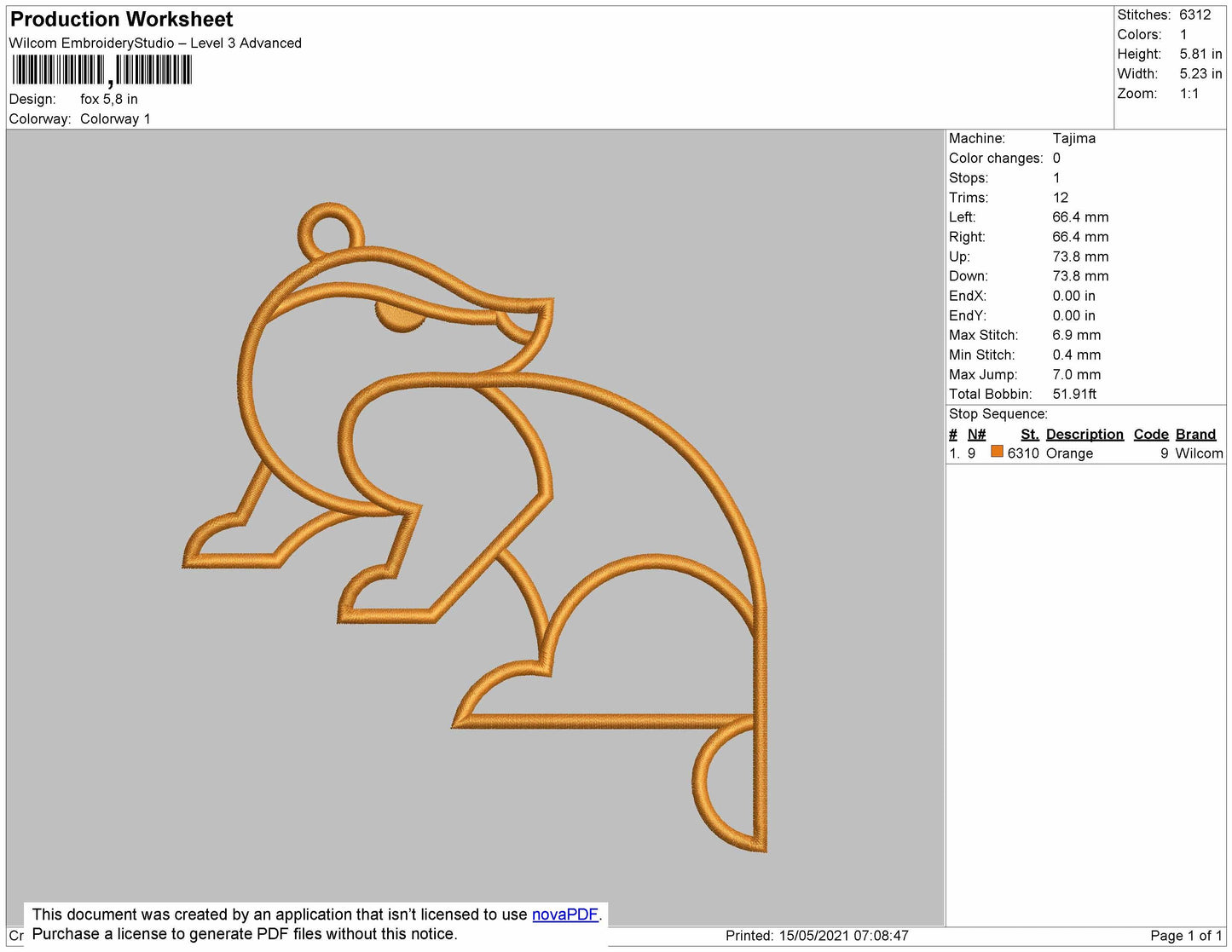Click the novaPDF hyperlink
This screenshot has height=952, width=1232.
(565, 914)
